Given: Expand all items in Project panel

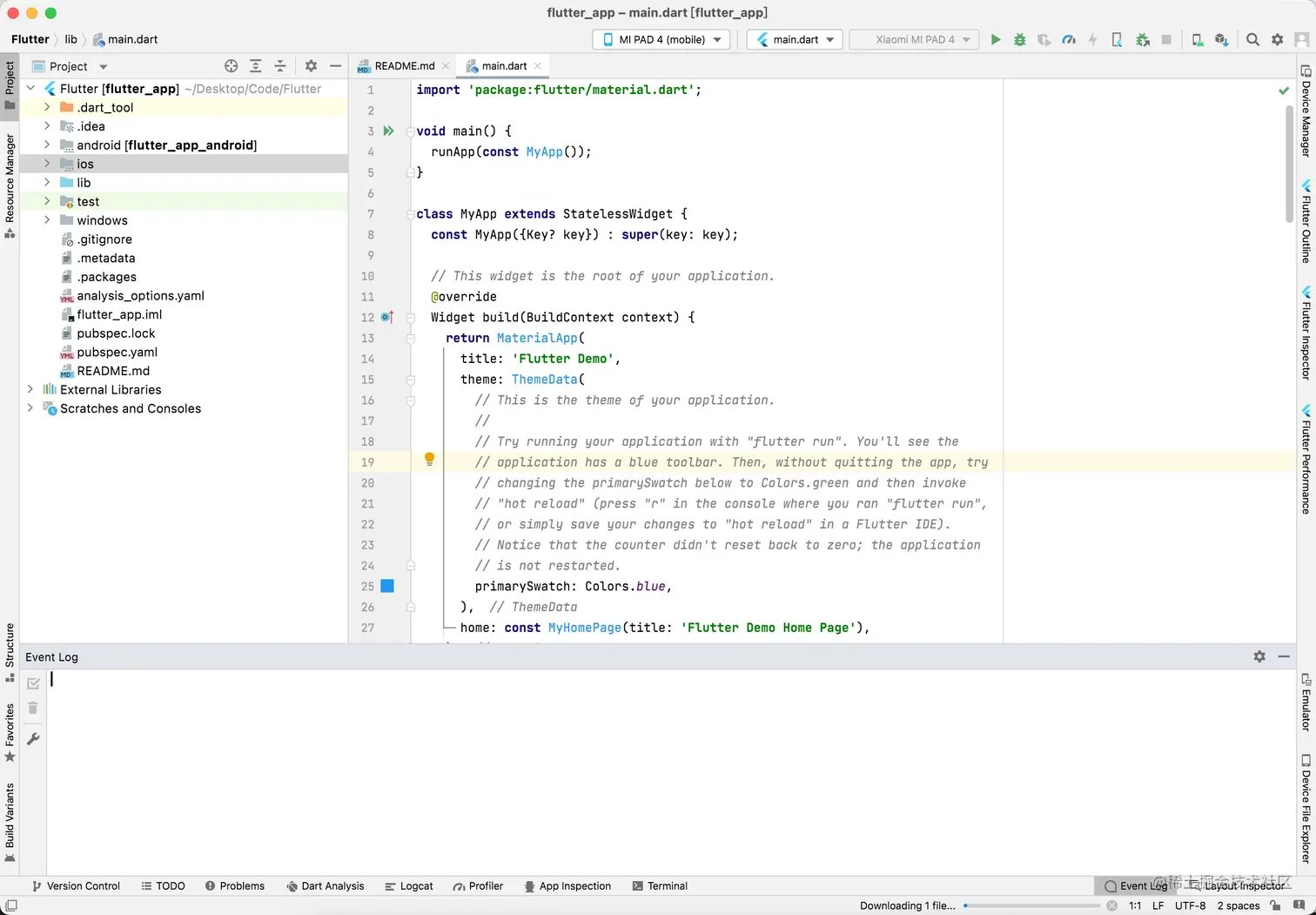Looking at the screenshot, I should pyautogui.click(x=255, y=66).
